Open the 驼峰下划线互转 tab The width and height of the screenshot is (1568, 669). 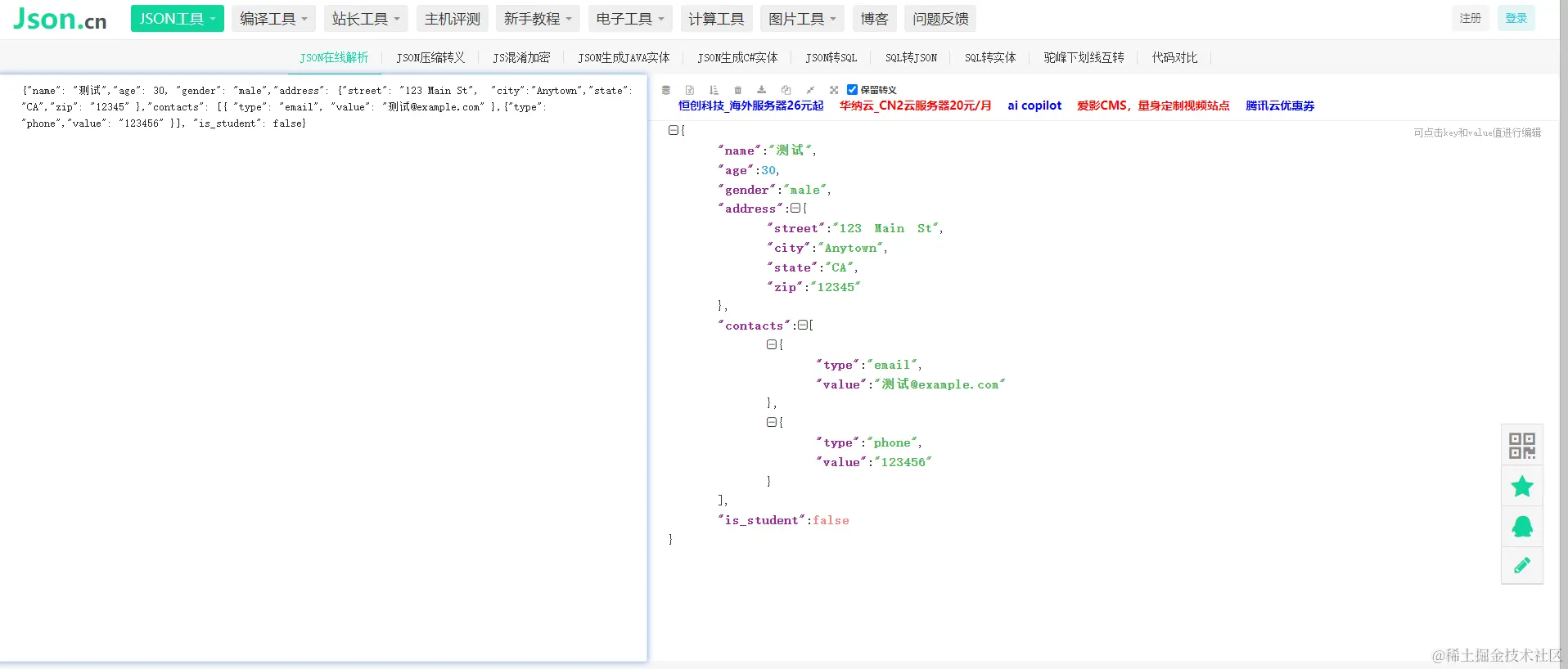coord(1084,57)
